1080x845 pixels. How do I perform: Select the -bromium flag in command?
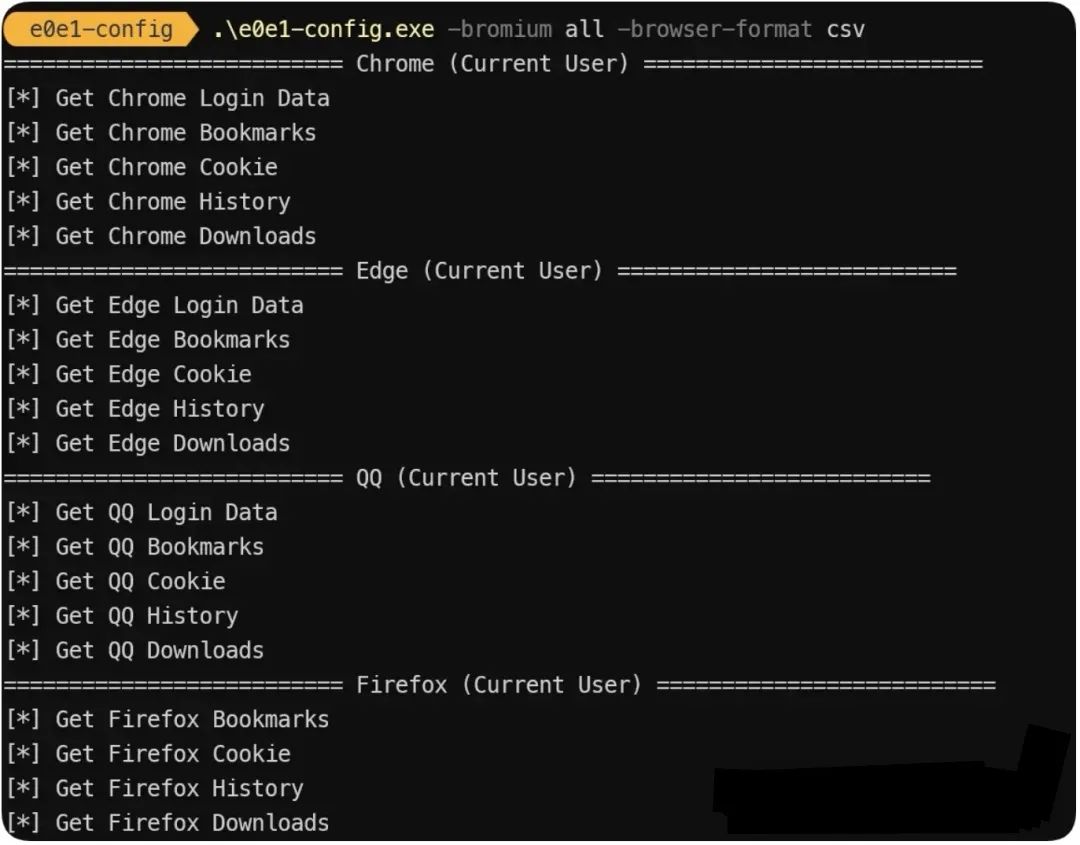tap(500, 30)
